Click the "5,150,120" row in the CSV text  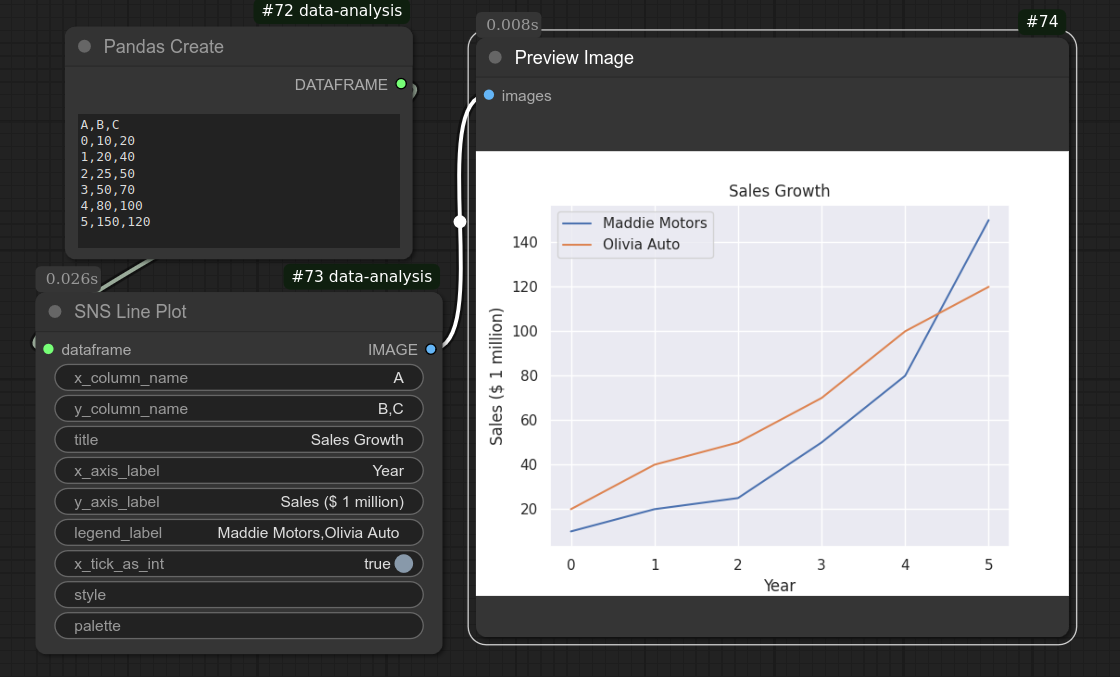[x=116, y=222]
